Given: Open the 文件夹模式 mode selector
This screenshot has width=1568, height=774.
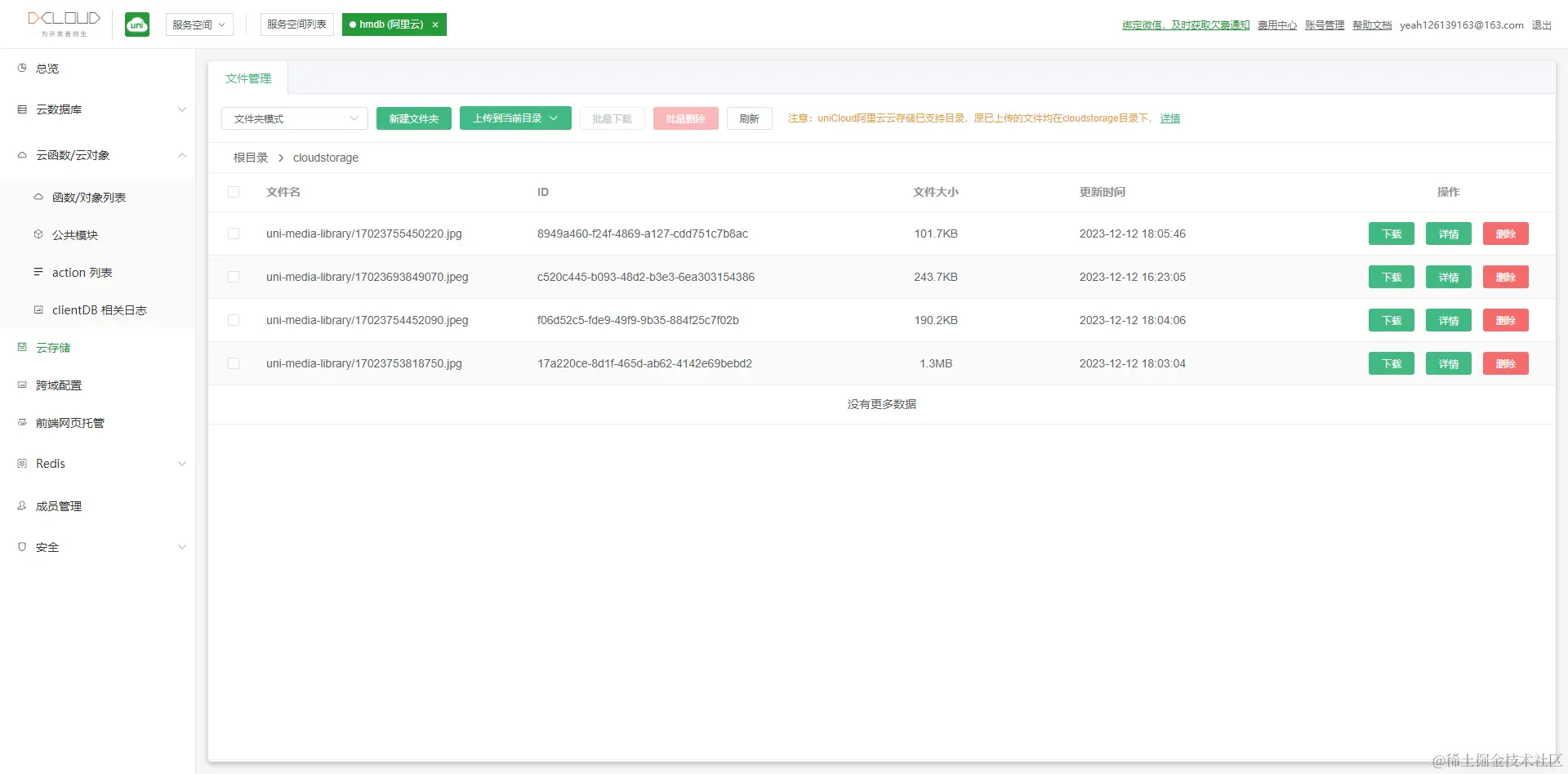Looking at the screenshot, I should coord(295,118).
